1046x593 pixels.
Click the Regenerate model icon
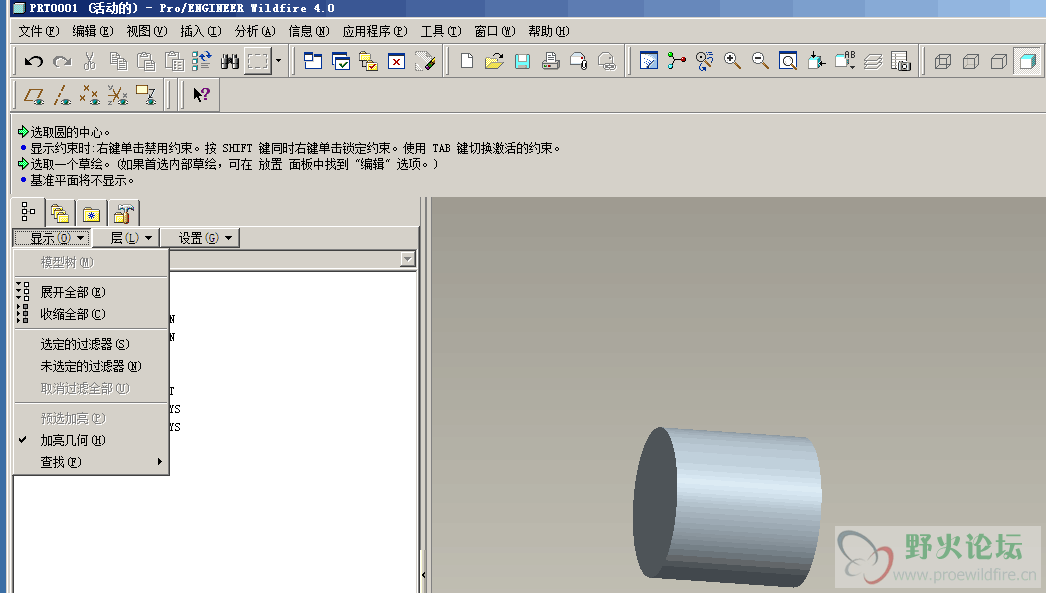pos(201,62)
